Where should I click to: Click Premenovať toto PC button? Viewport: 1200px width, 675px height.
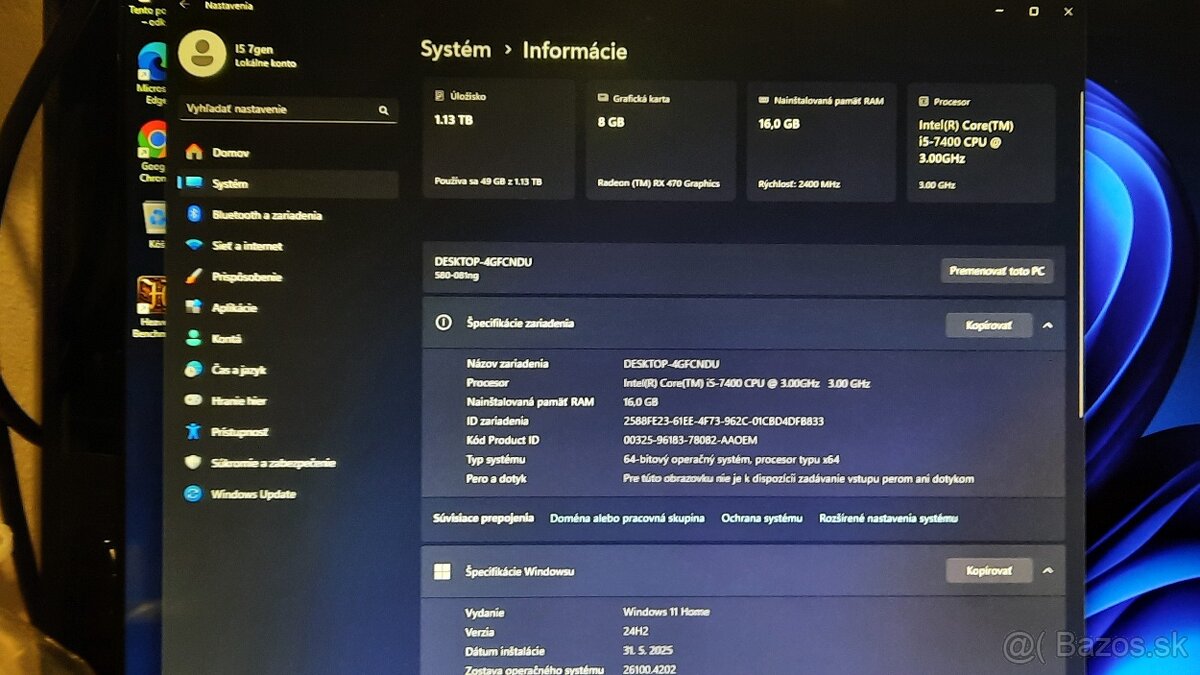tap(997, 271)
